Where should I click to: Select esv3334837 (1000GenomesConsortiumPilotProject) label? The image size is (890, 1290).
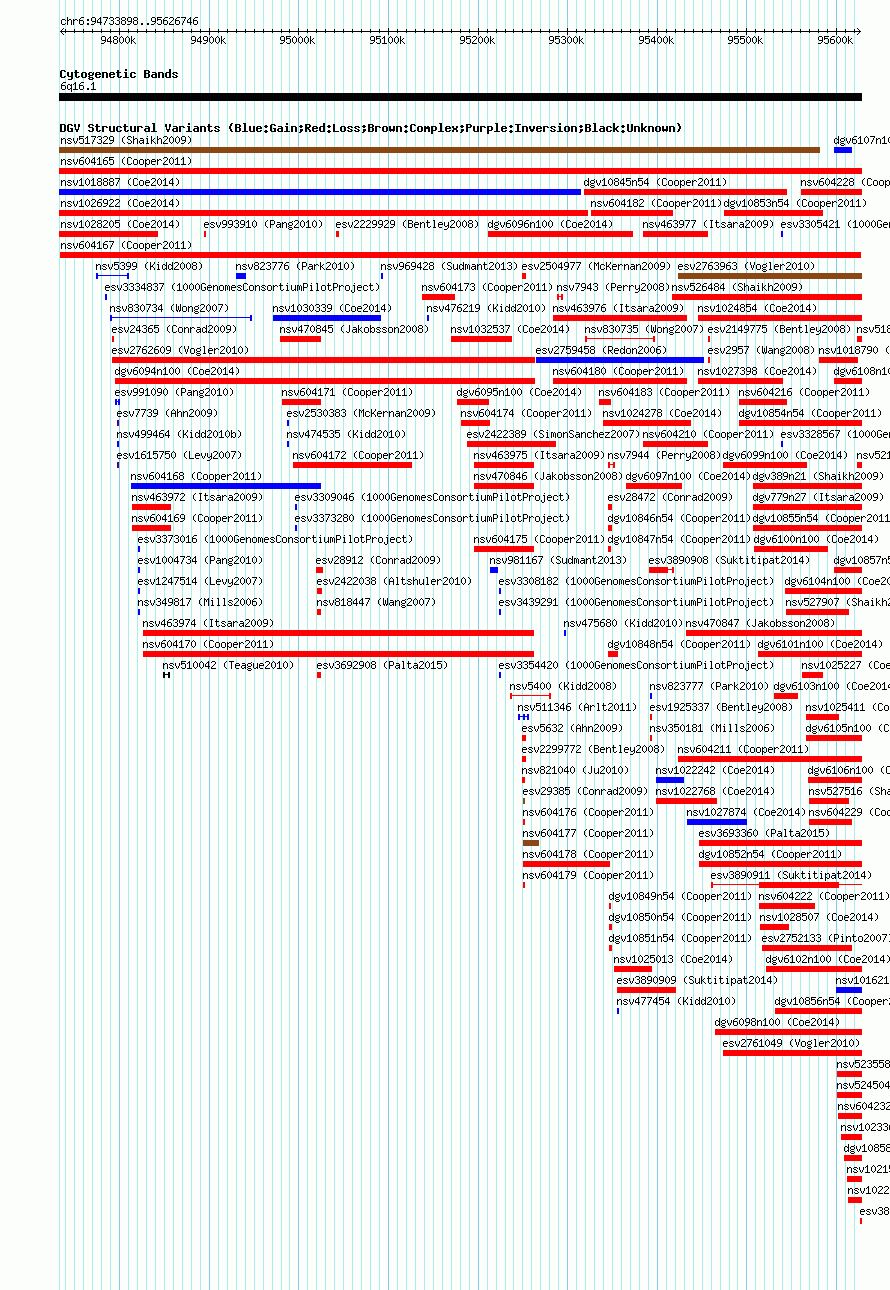coord(243,287)
